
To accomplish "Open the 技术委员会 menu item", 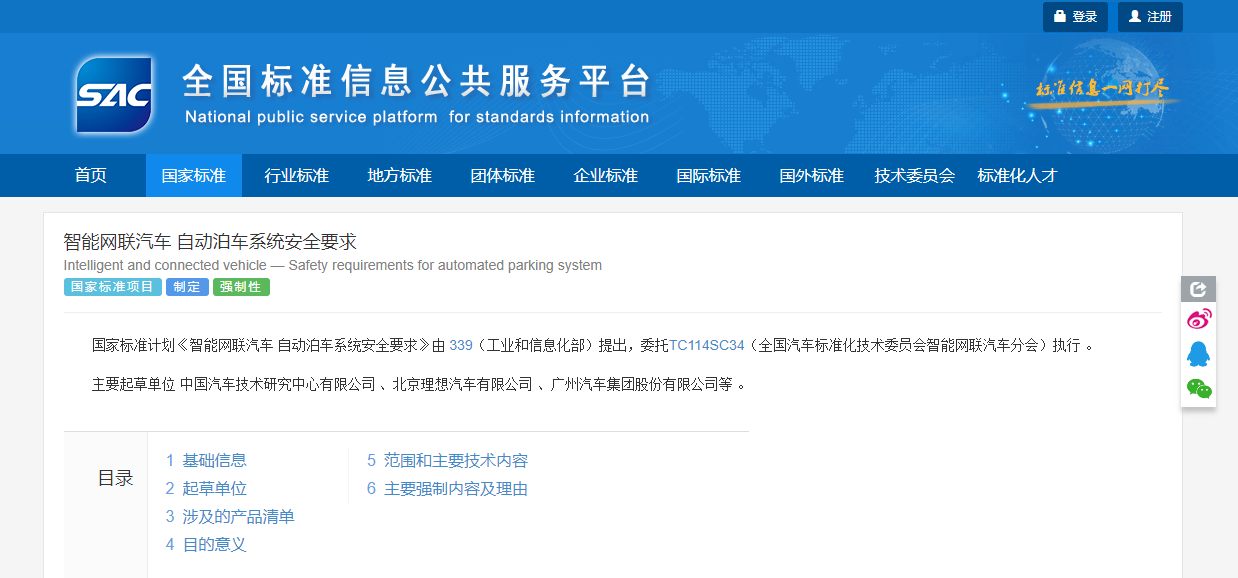I will (914, 176).
